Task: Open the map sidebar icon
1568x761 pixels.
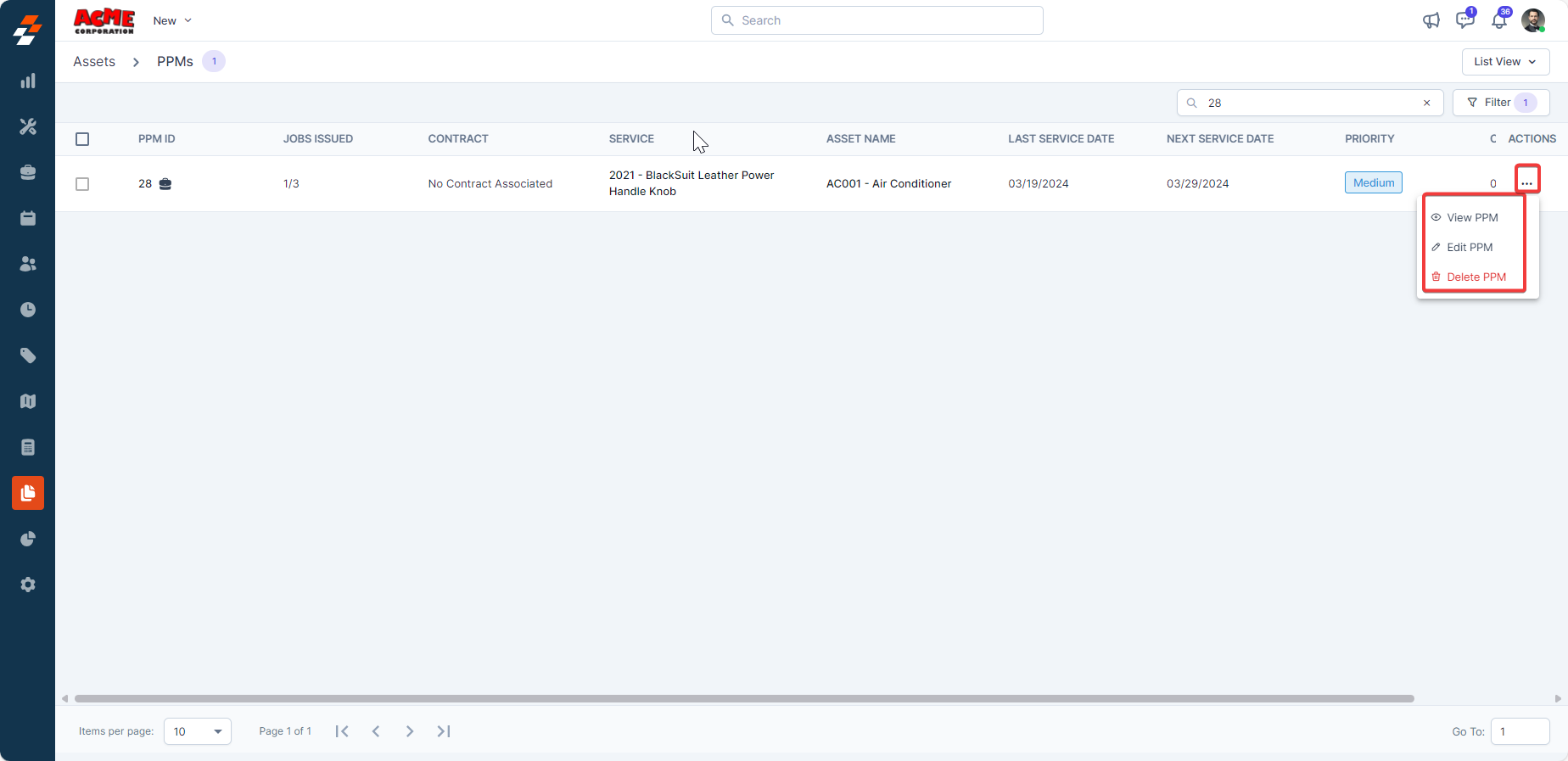Action: coord(28,401)
